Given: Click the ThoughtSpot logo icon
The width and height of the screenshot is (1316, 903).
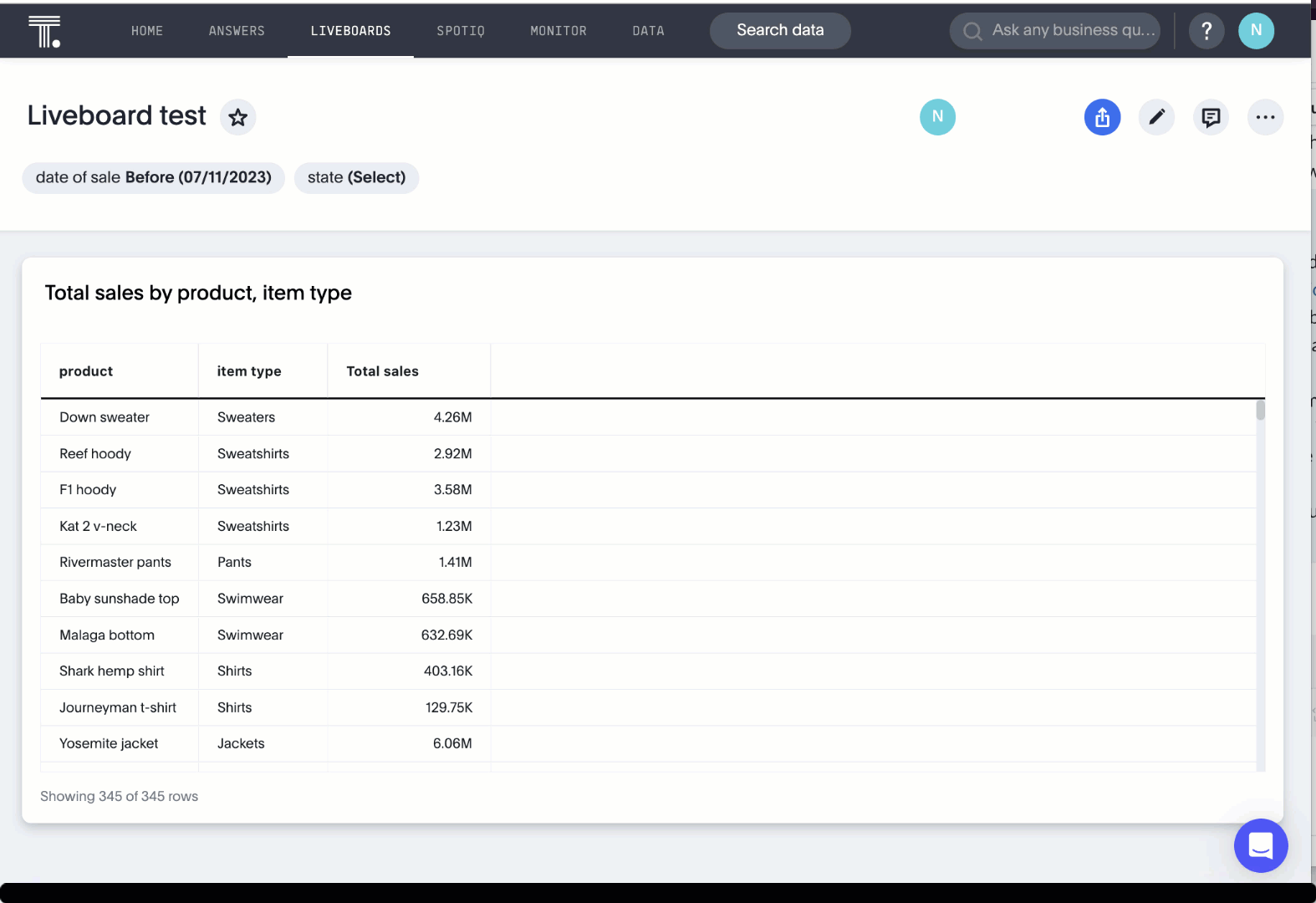Looking at the screenshot, I should click(x=43, y=31).
